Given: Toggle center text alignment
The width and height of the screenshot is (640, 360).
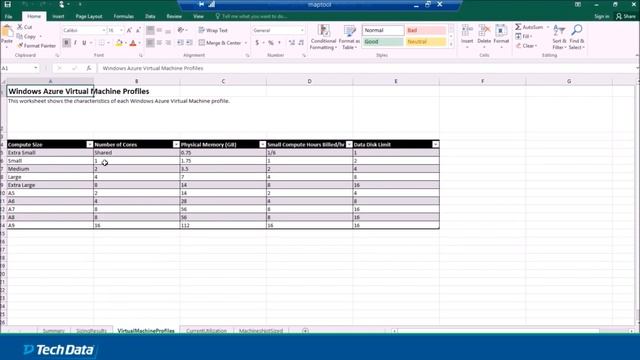Looking at the screenshot, I should (x=159, y=43).
